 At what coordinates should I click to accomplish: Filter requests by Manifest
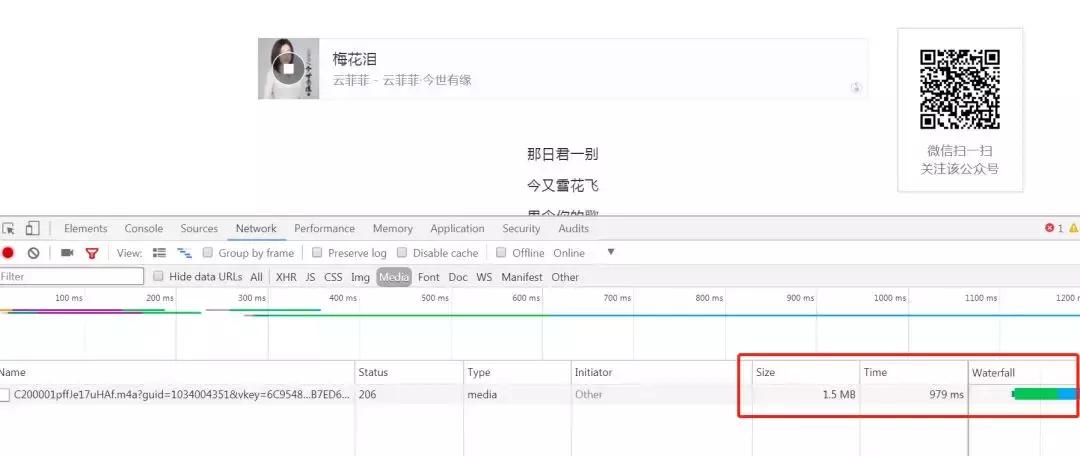tap(522, 277)
